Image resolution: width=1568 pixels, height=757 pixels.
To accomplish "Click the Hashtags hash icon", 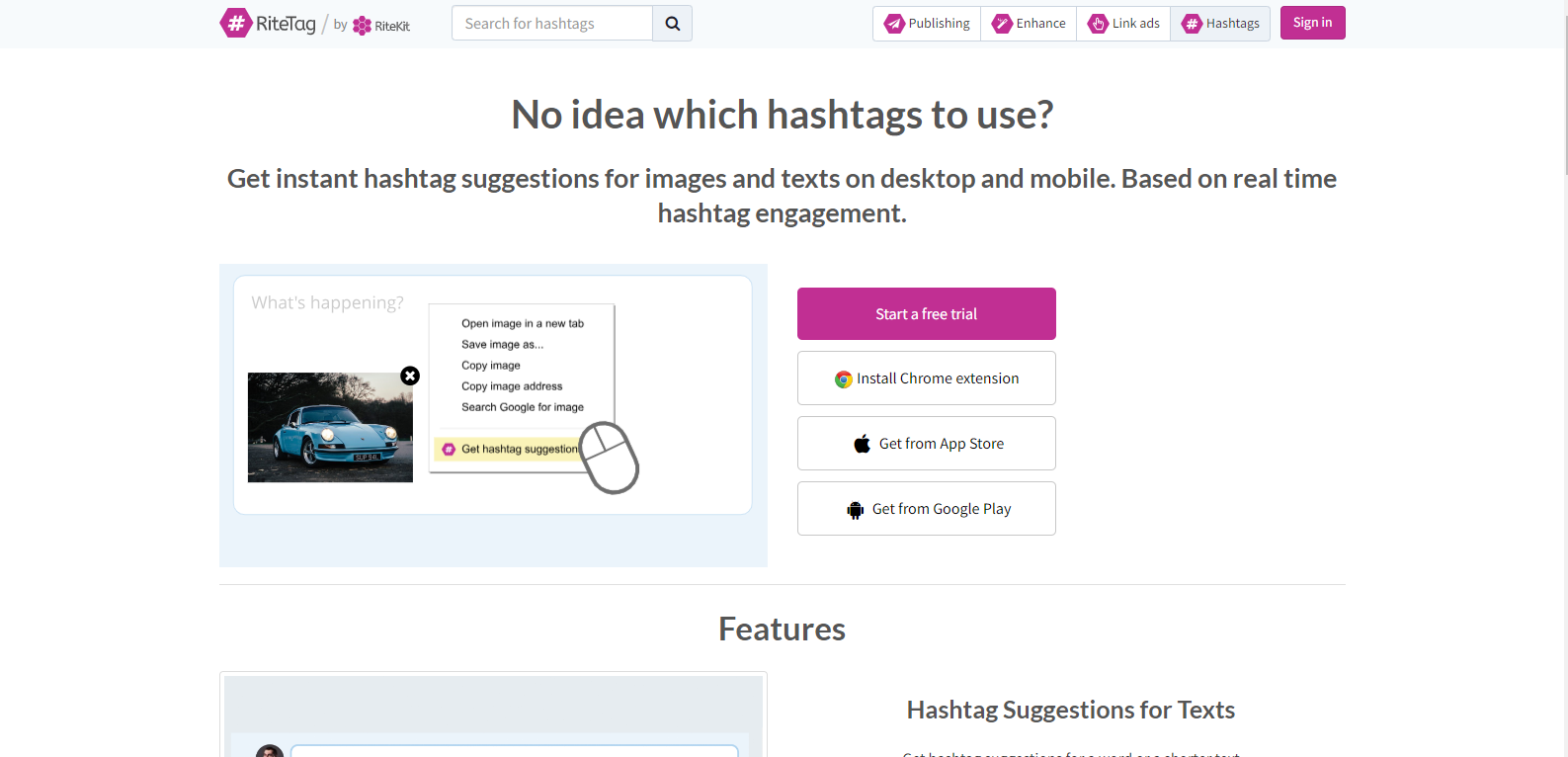I will [1192, 24].
